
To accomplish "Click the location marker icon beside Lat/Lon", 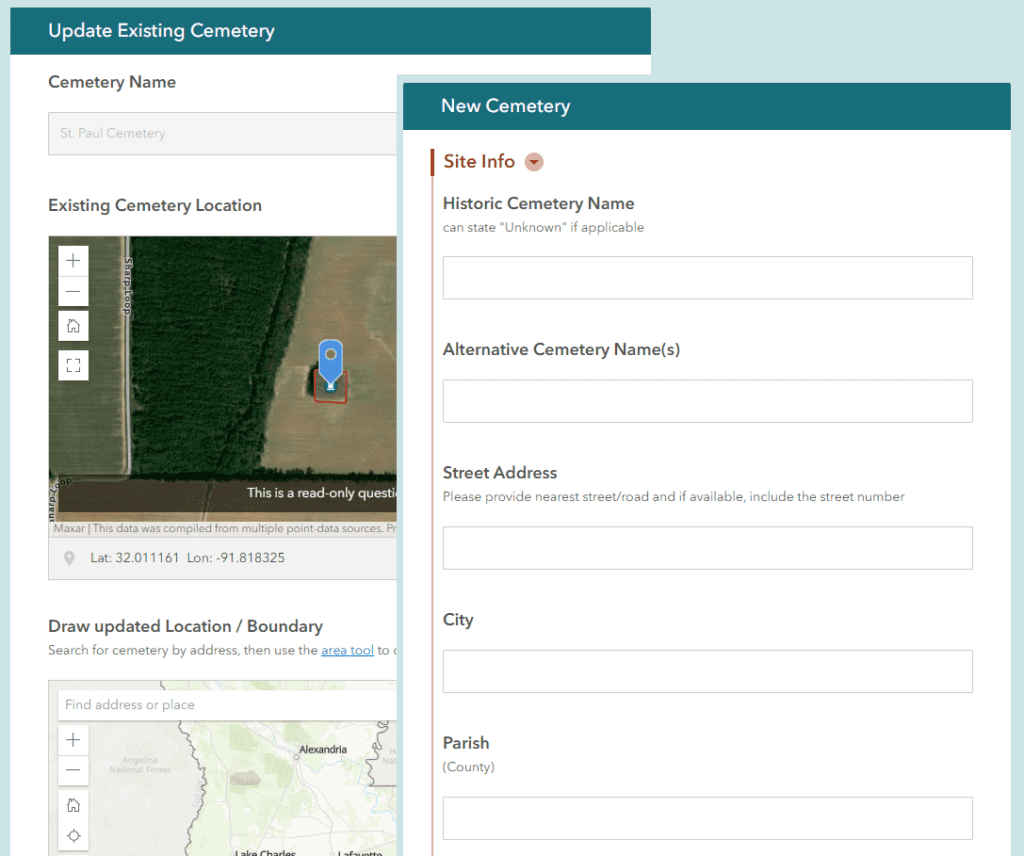I will 69,558.
